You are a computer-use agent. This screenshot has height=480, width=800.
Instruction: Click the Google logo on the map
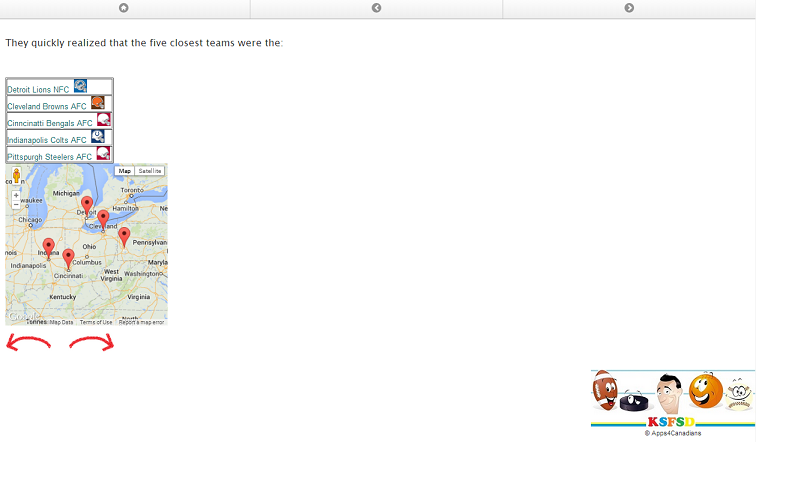[23, 317]
